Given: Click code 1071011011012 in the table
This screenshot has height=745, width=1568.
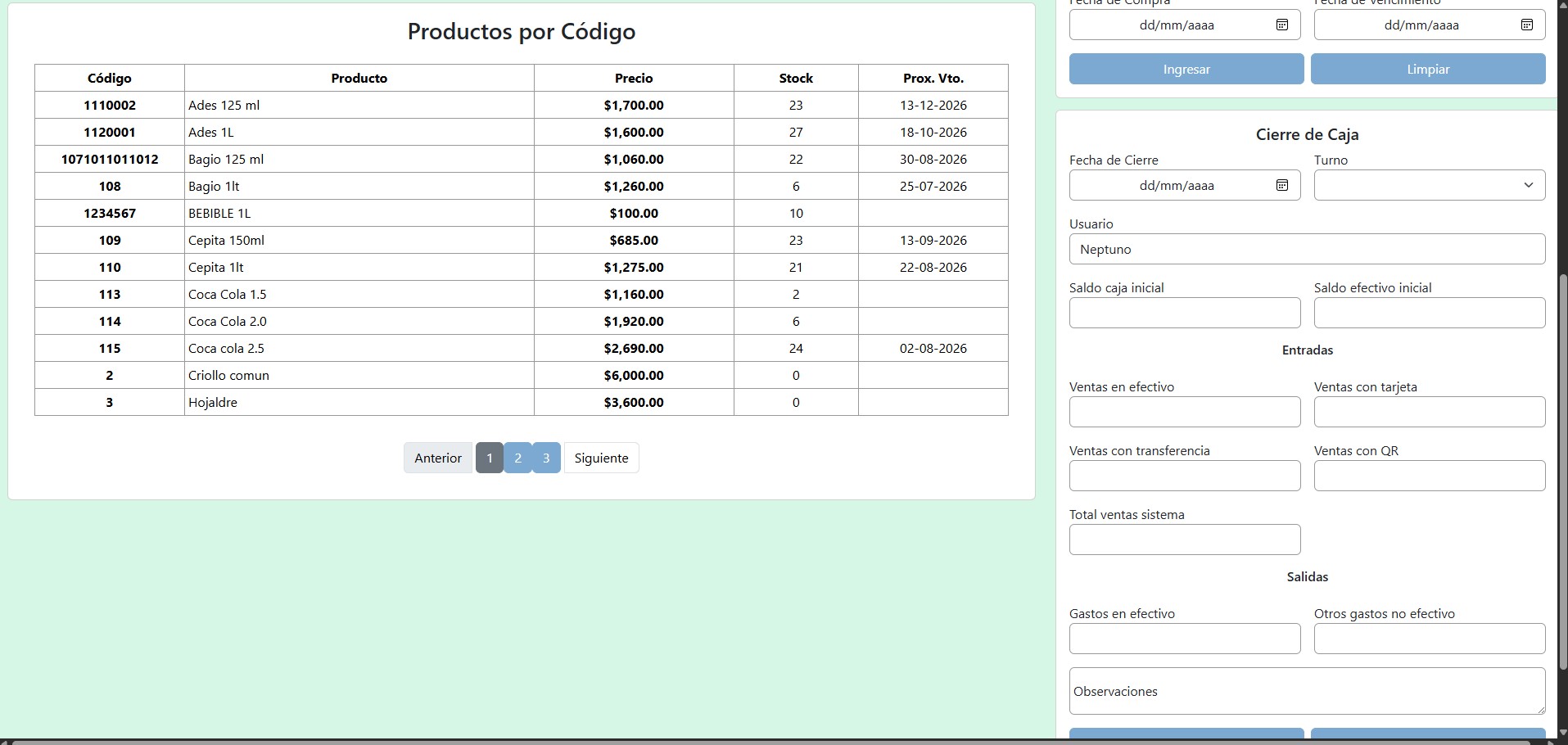Looking at the screenshot, I should [x=110, y=159].
